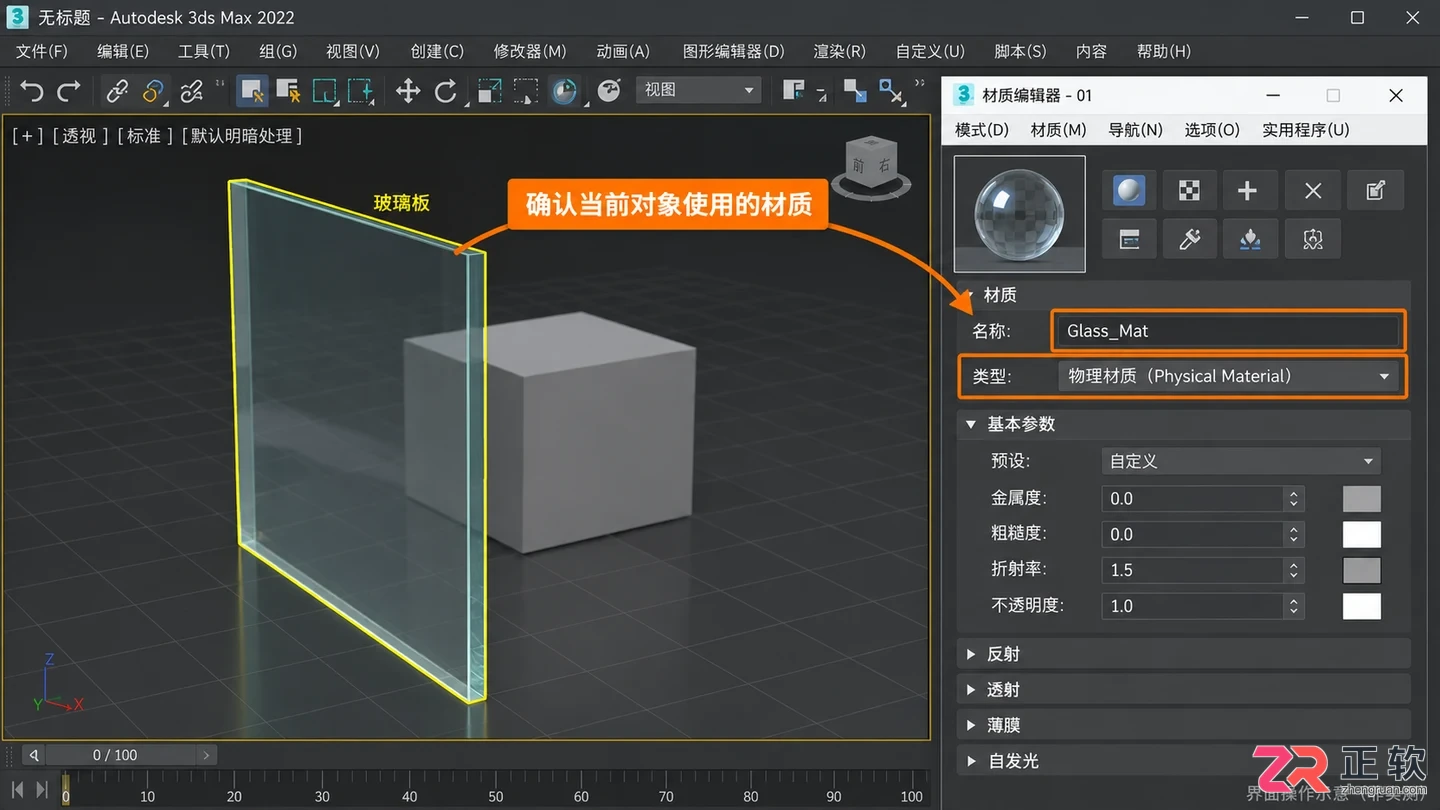Click the X delete icon in Material Editor toolbar
Screen dimensions: 1440x810
click(1313, 191)
